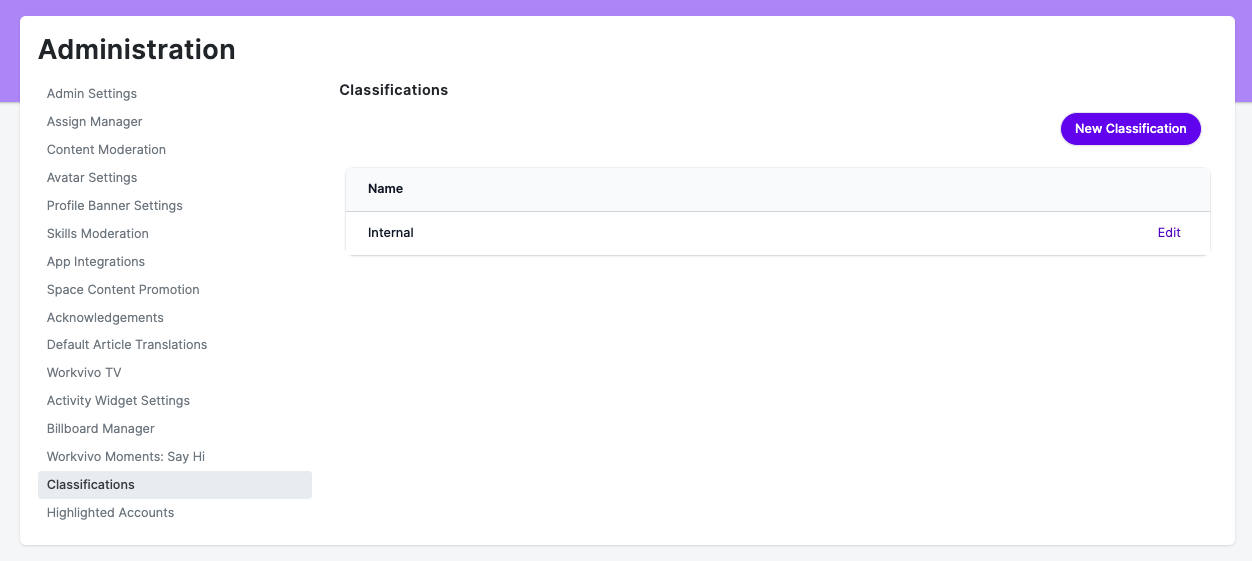Click the Classifications section title
The image size is (1252, 561).
pos(394,90)
